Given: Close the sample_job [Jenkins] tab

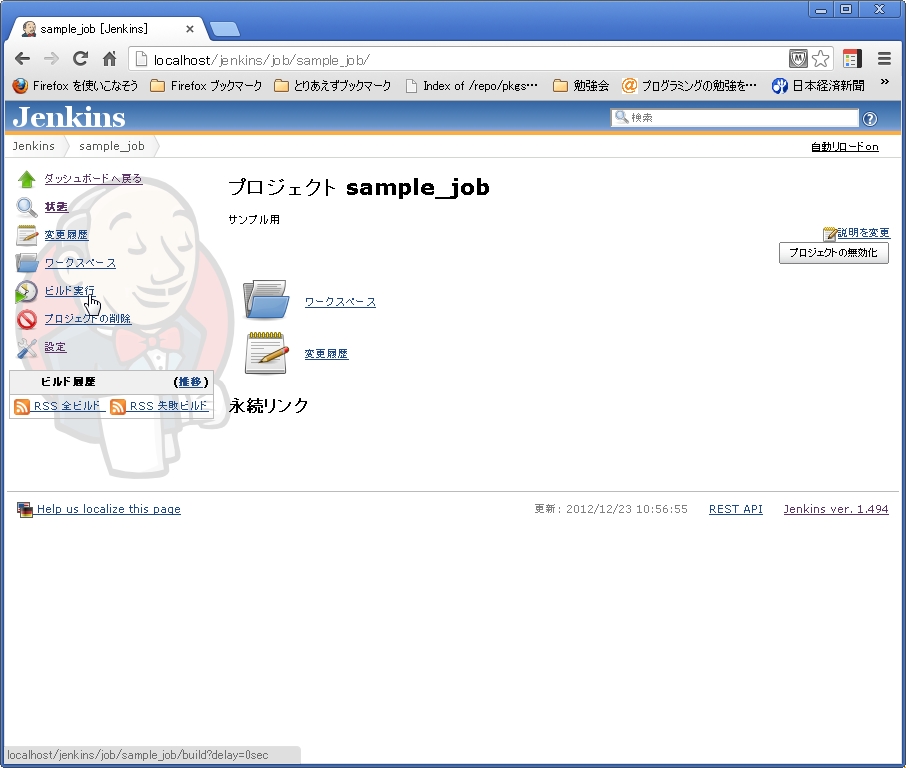Looking at the screenshot, I should 190,29.
